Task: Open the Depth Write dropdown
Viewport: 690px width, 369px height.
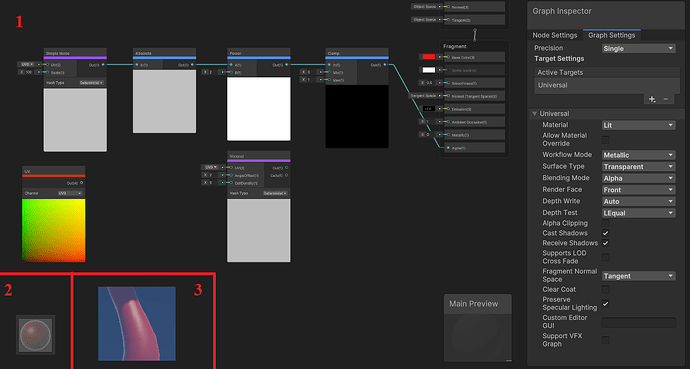Action: pos(639,201)
